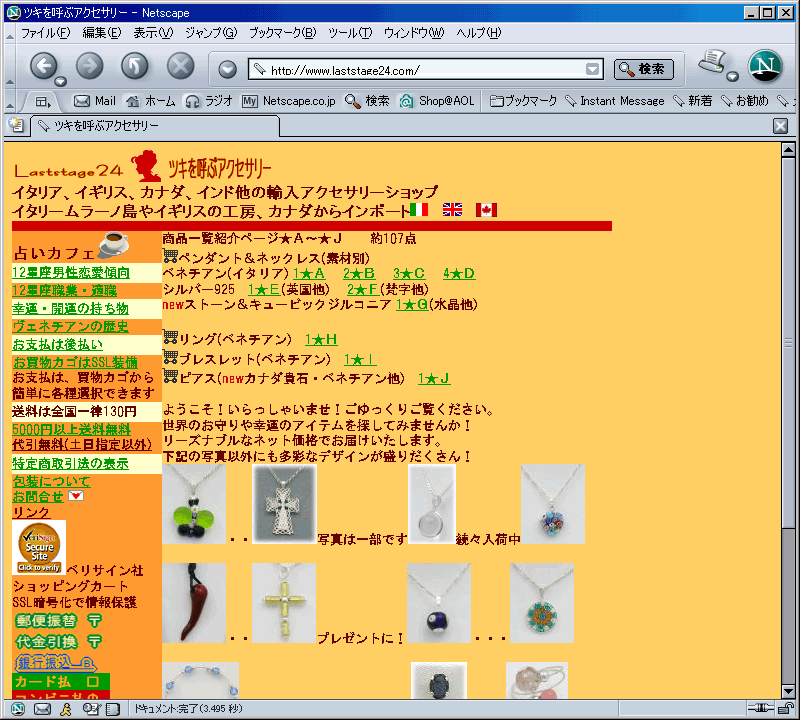The image size is (800, 720).
Task: Collapse the navigation toolbar grippy
Action: [10, 67]
